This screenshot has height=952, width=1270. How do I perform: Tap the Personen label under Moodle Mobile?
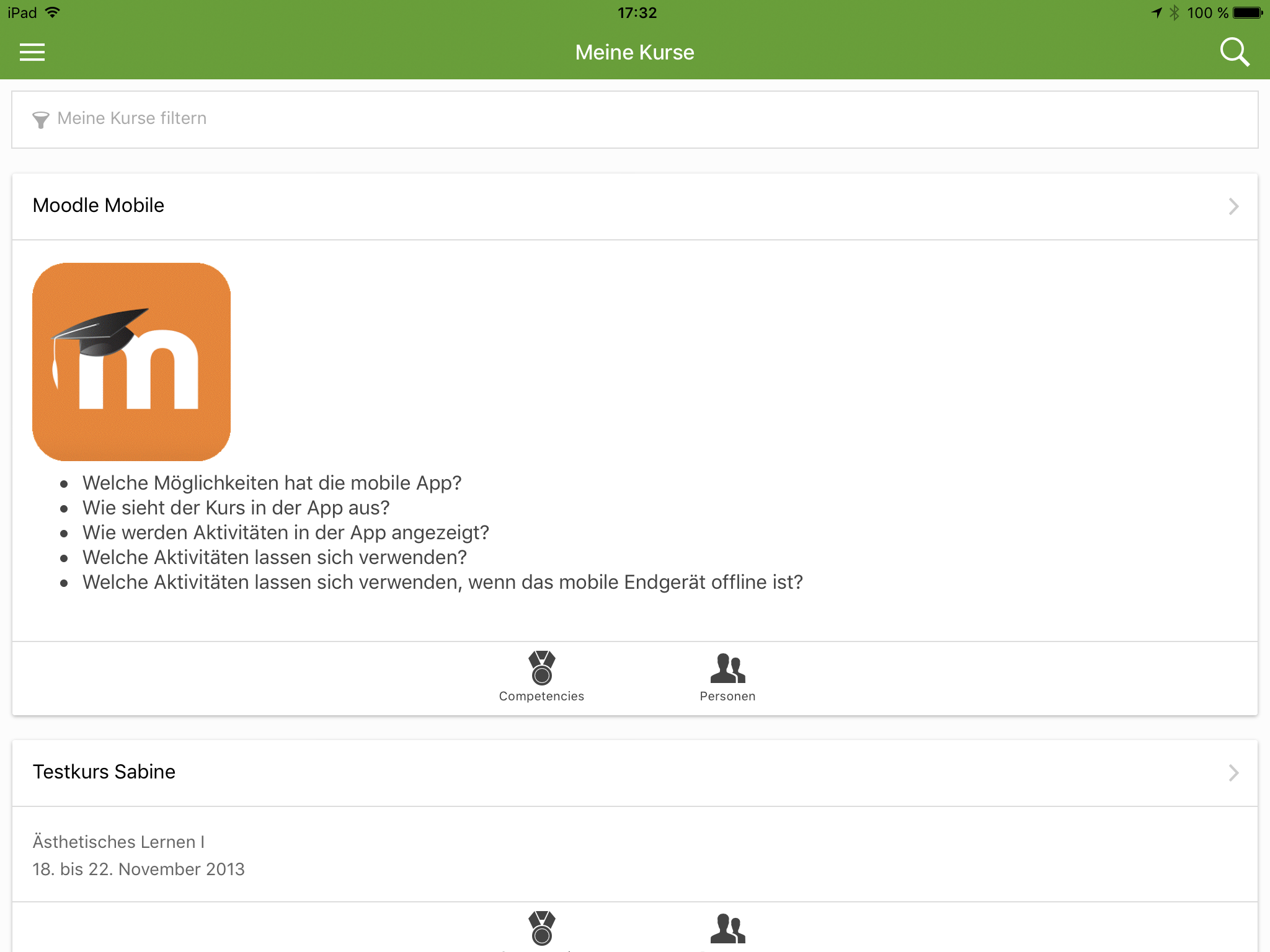(x=728, y=696)
